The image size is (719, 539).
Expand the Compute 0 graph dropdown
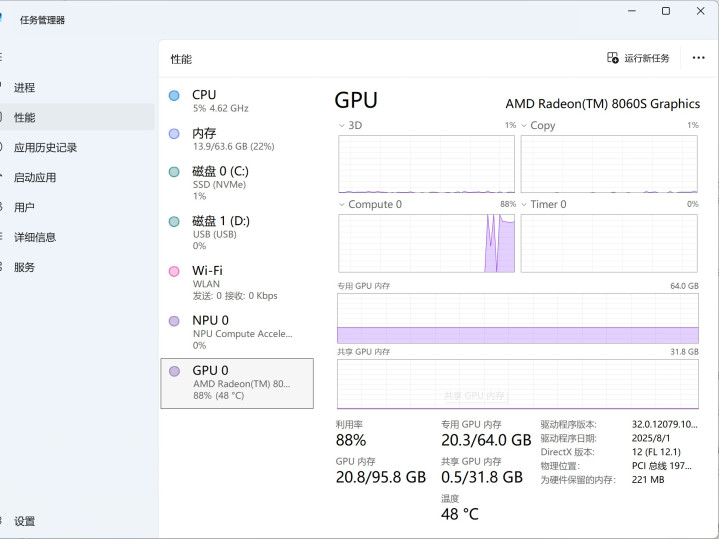[341, 205]
